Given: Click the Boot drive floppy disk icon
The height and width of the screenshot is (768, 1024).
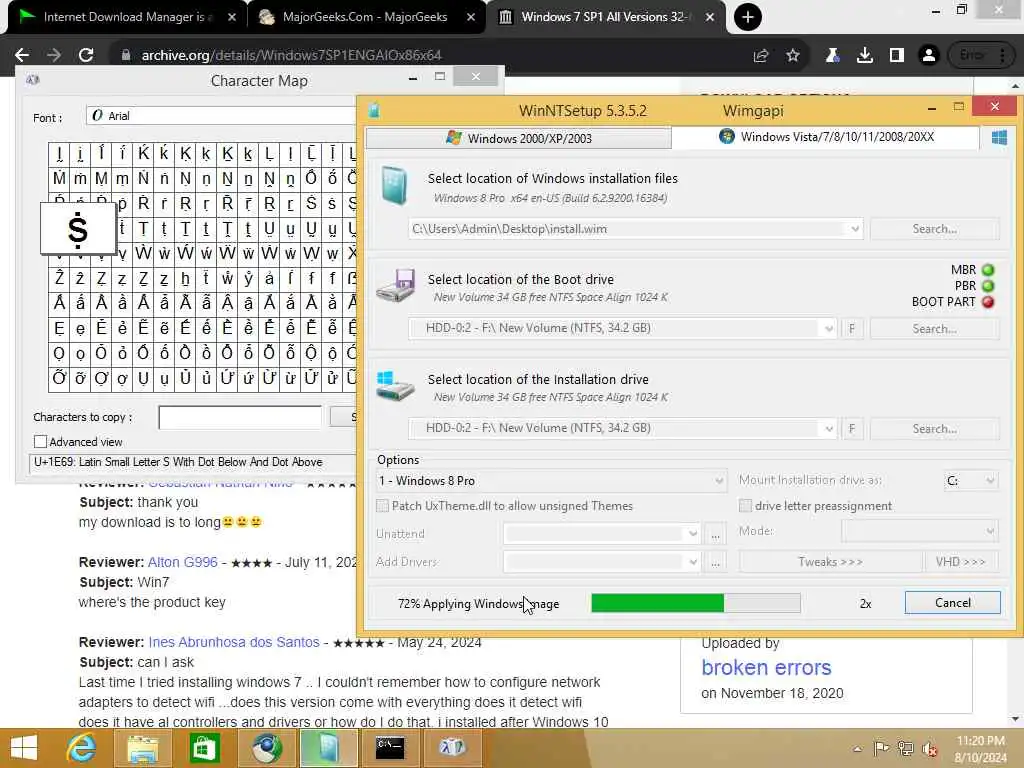Looking at the screenshot, I should click(396, 285).
